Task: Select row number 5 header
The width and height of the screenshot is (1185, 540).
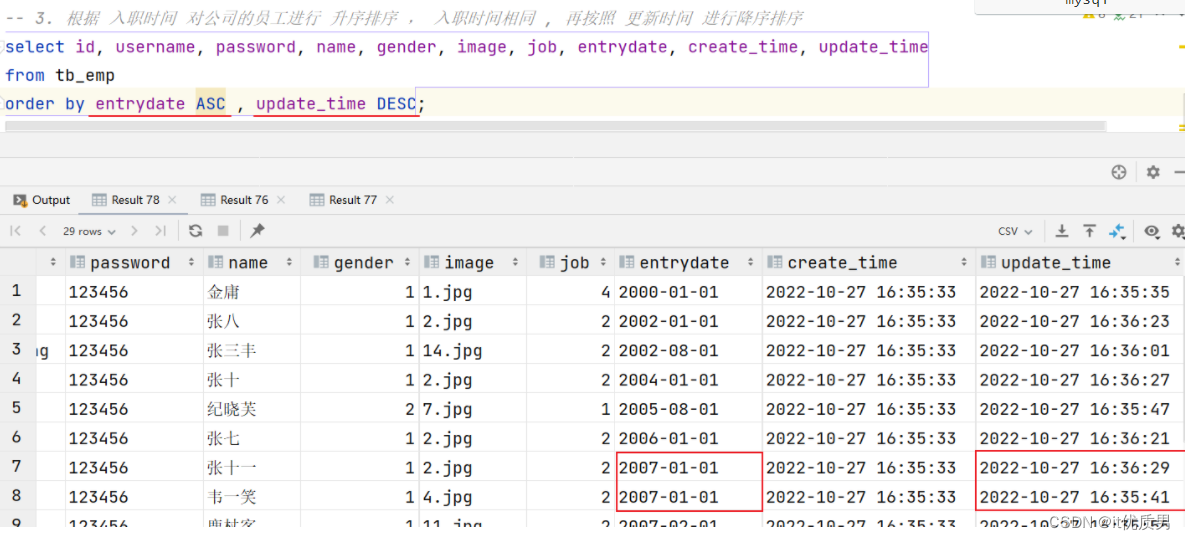Action: click(18, 409)
